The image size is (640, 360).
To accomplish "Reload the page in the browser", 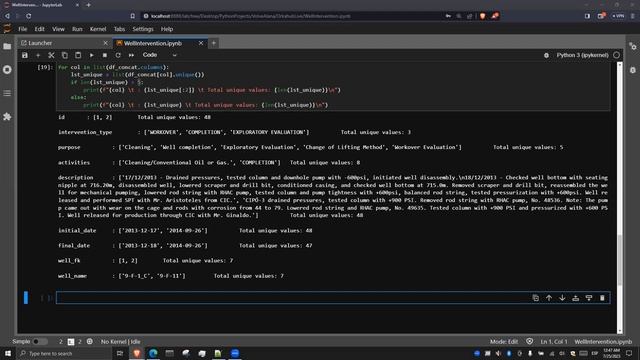I will click(29, 16).
